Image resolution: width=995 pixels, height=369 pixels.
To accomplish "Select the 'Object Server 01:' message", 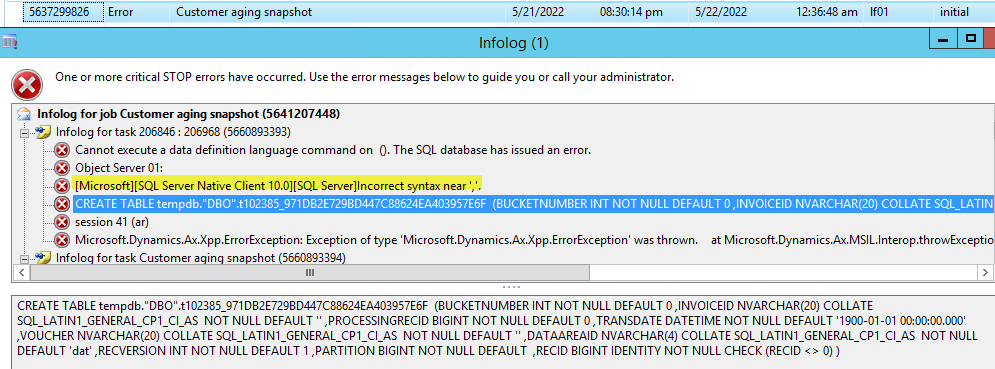I will point(119,168).
